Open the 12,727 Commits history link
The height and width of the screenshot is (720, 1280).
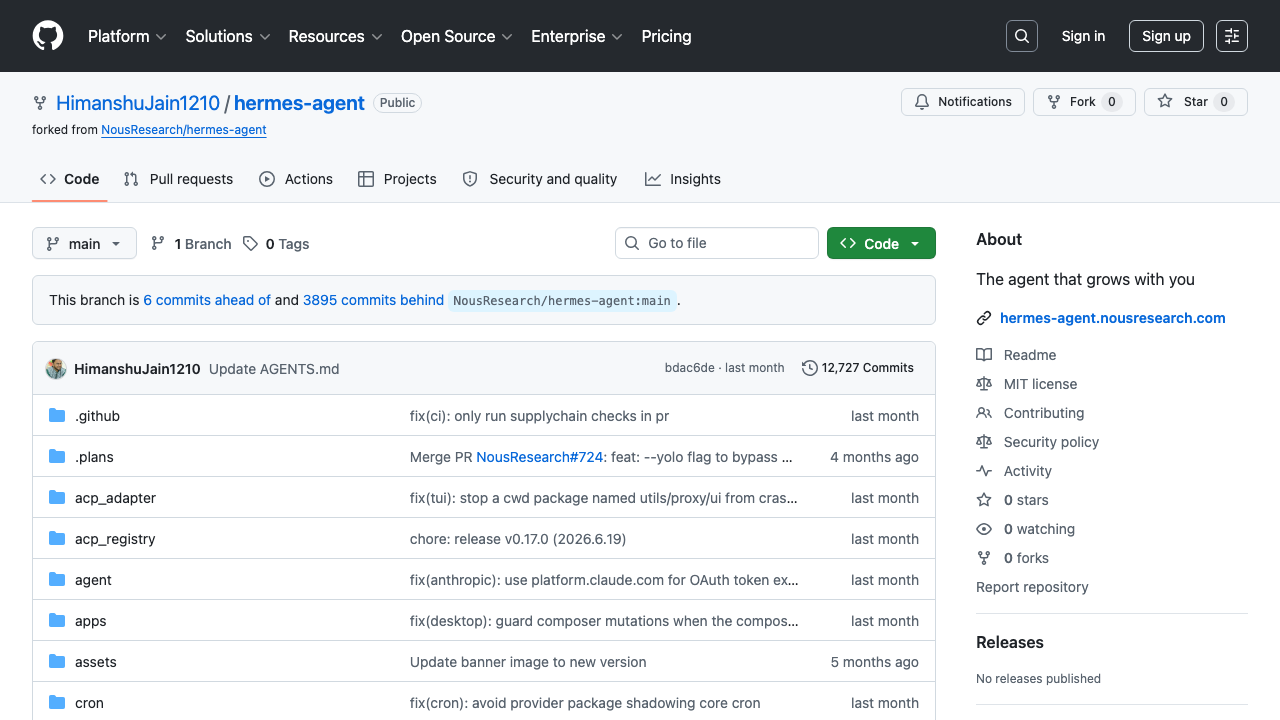(858, 368)
